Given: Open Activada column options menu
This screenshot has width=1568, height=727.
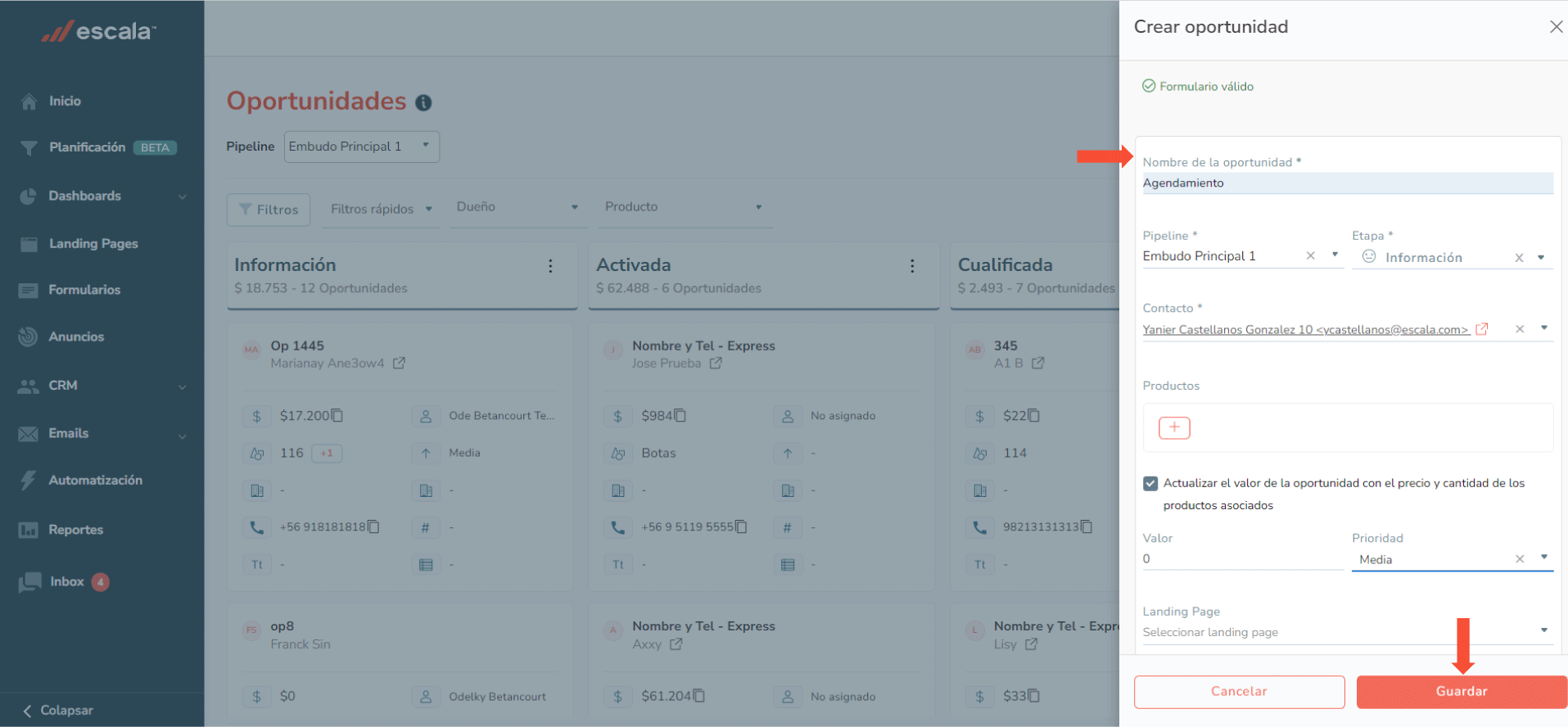Looking at the screenshot, I should pyautogui.click(x=912, y=266).
